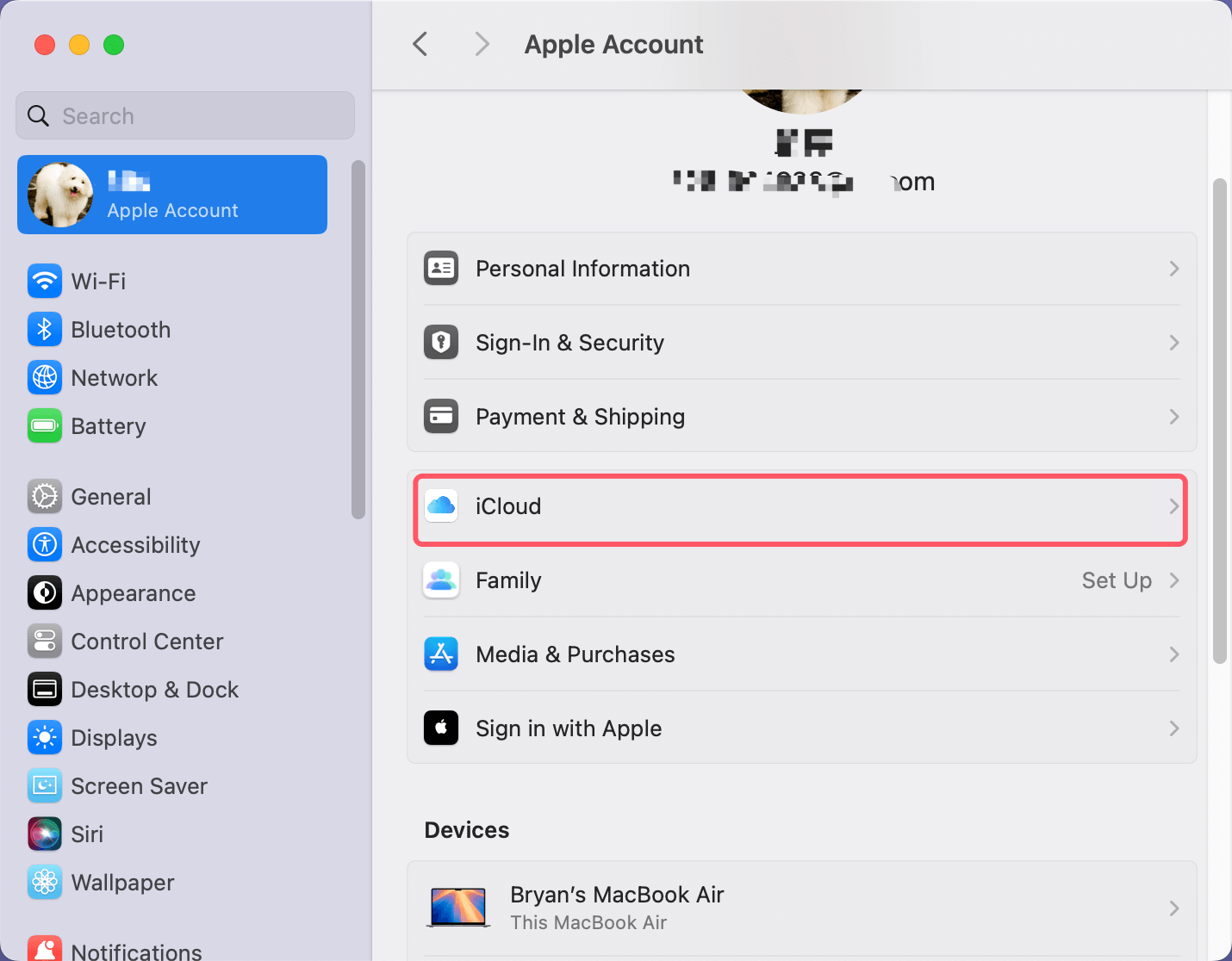Select the Appearance icon
The image size is (1232, 961).
tap(45, 592)
